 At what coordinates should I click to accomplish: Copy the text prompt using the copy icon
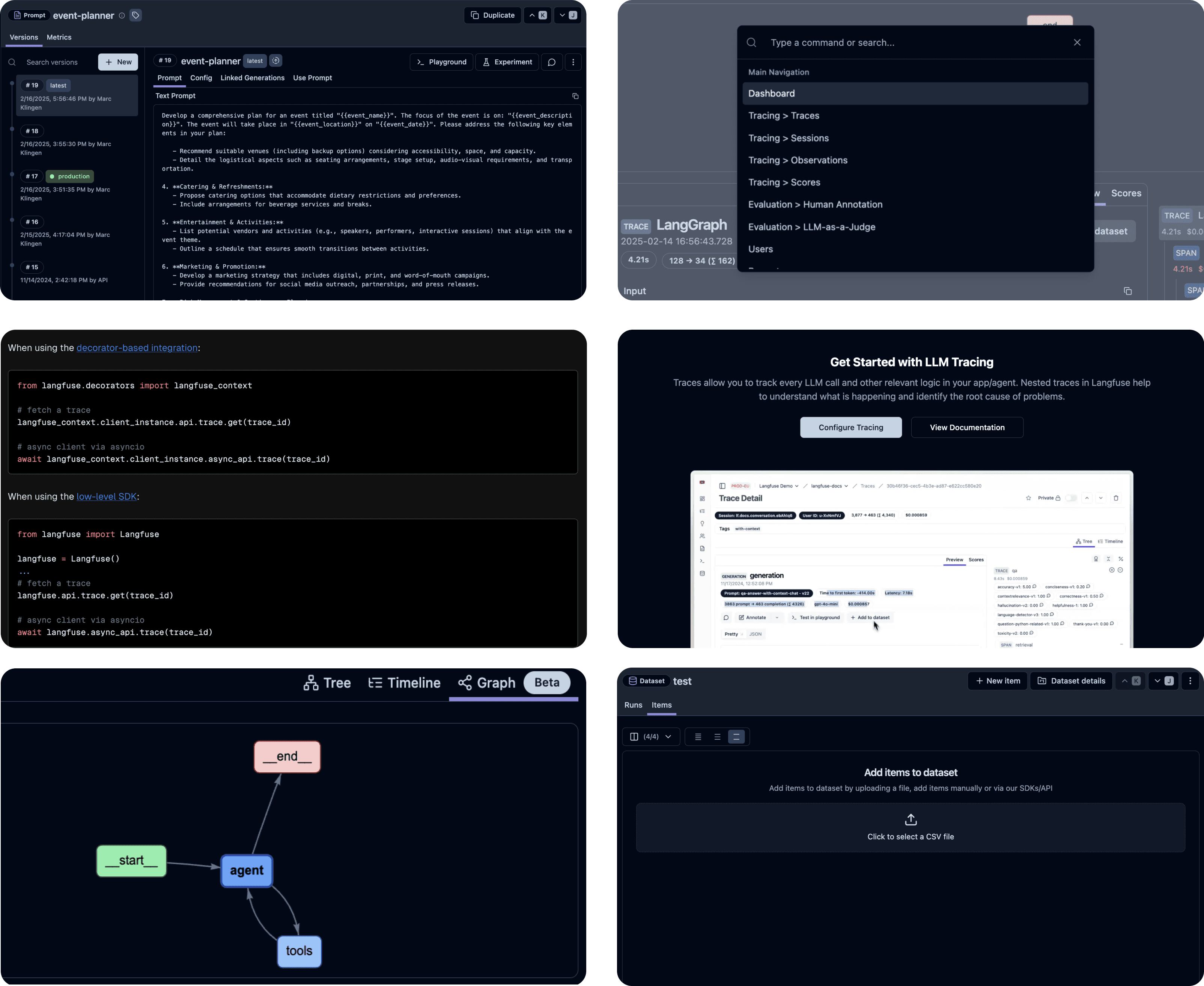click(x=575, y=96)
